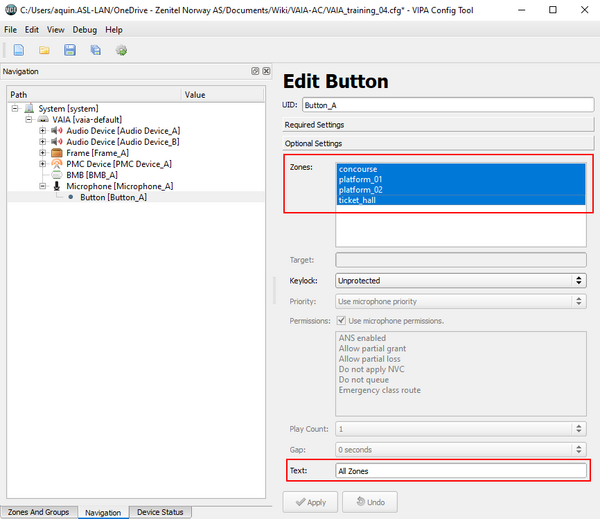Click the Open folder toolbar icon
The width and height of the screenshot is (600, 519).
pos(44,50)
